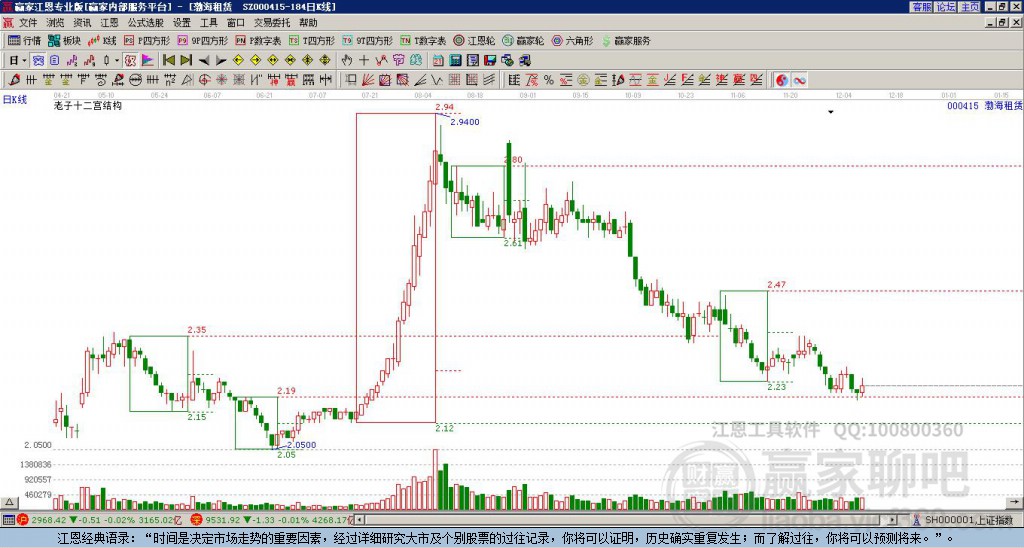This screenshot has height=548, width=1024.
Task: Switch to K线 chart view
Action: (102, 40)
